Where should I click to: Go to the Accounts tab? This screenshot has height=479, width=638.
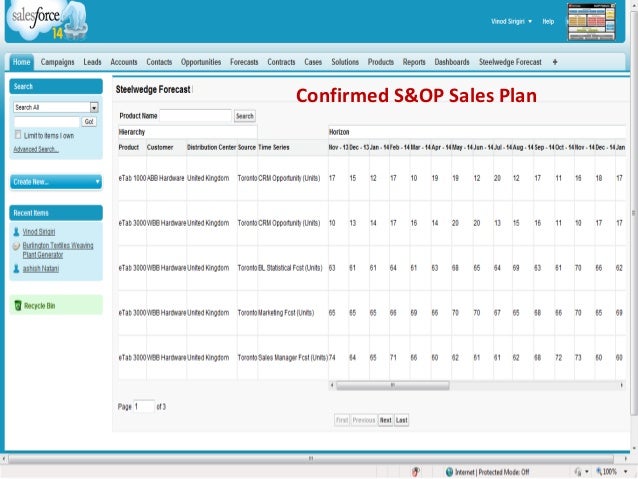124,62
